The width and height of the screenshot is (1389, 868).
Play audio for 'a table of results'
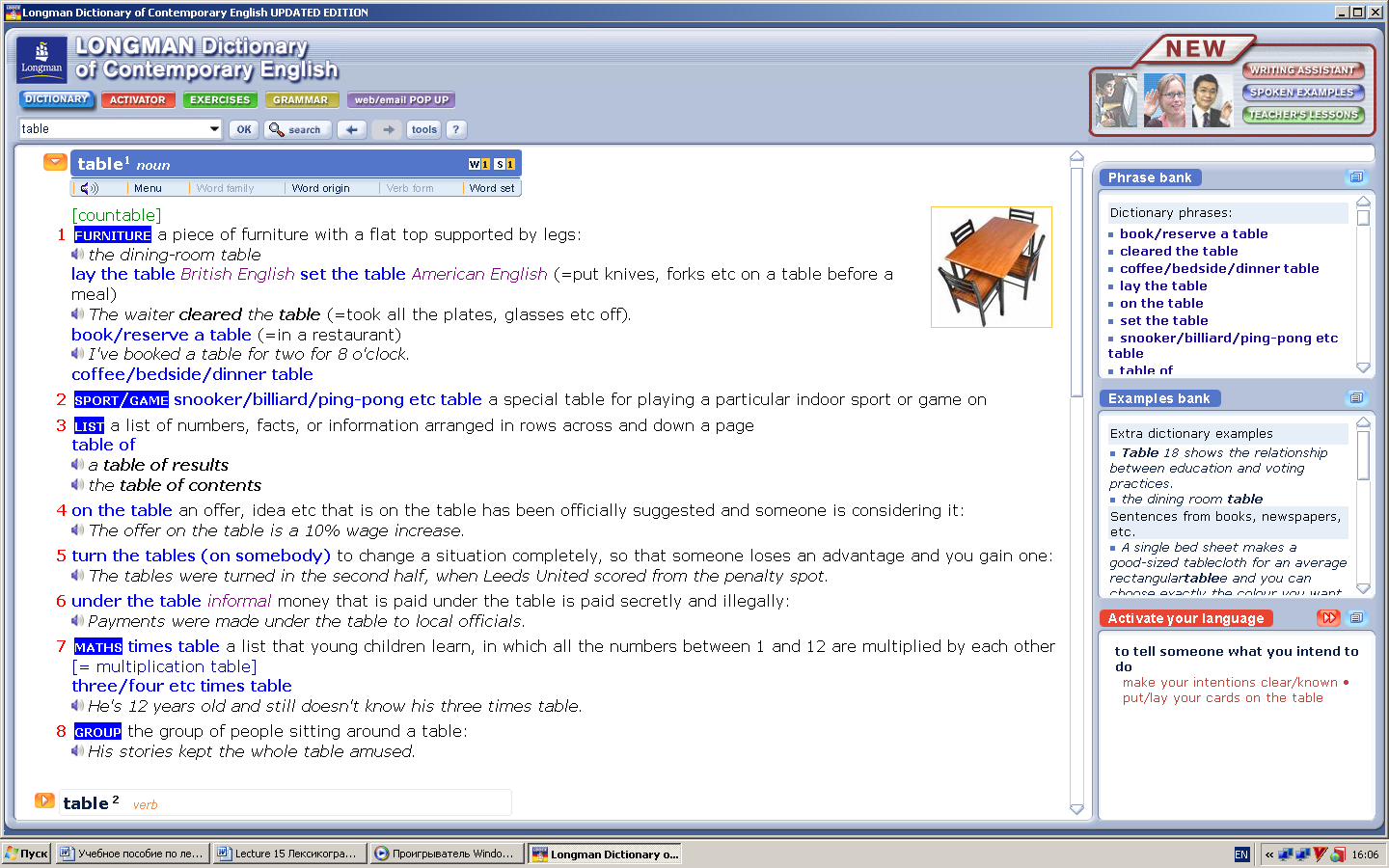coord(77,465)
